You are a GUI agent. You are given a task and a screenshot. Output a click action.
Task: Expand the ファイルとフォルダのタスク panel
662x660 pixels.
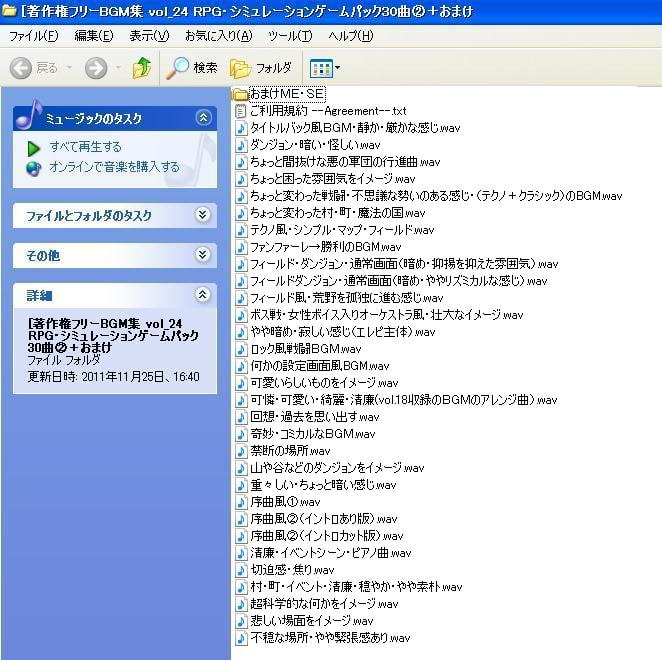(203, 215)
